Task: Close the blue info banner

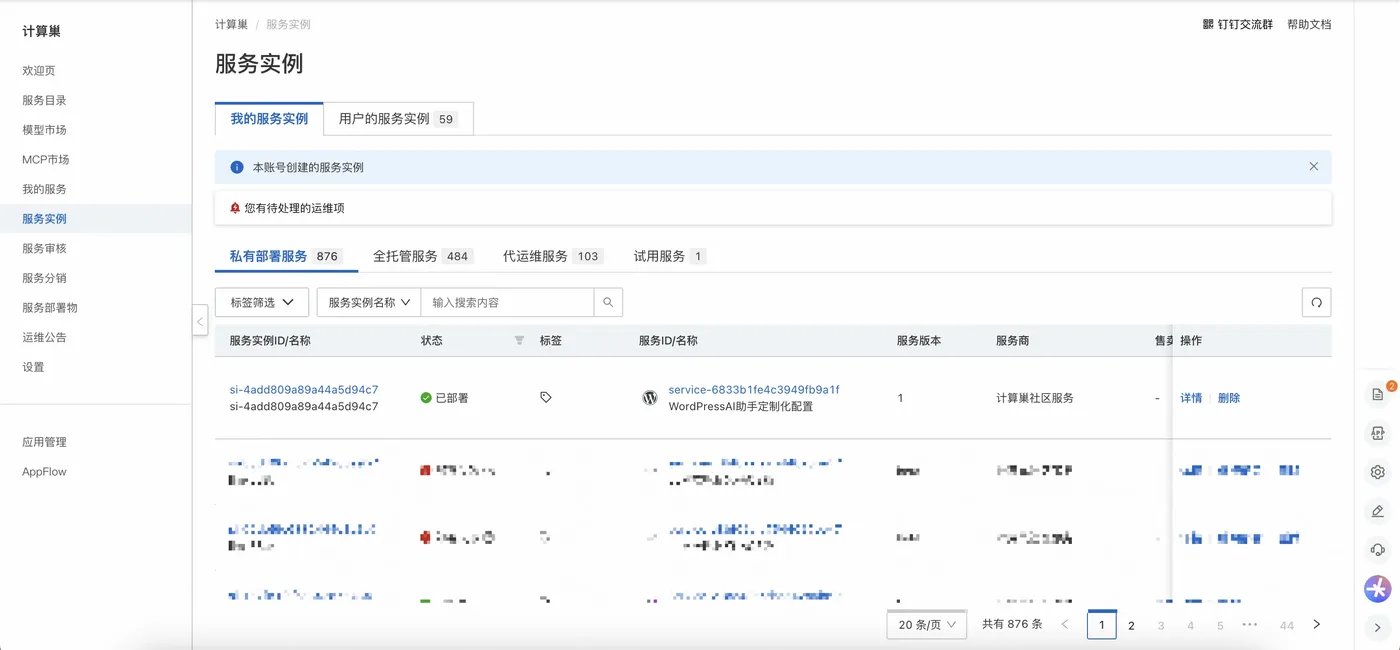Action: pos(1314,167)
